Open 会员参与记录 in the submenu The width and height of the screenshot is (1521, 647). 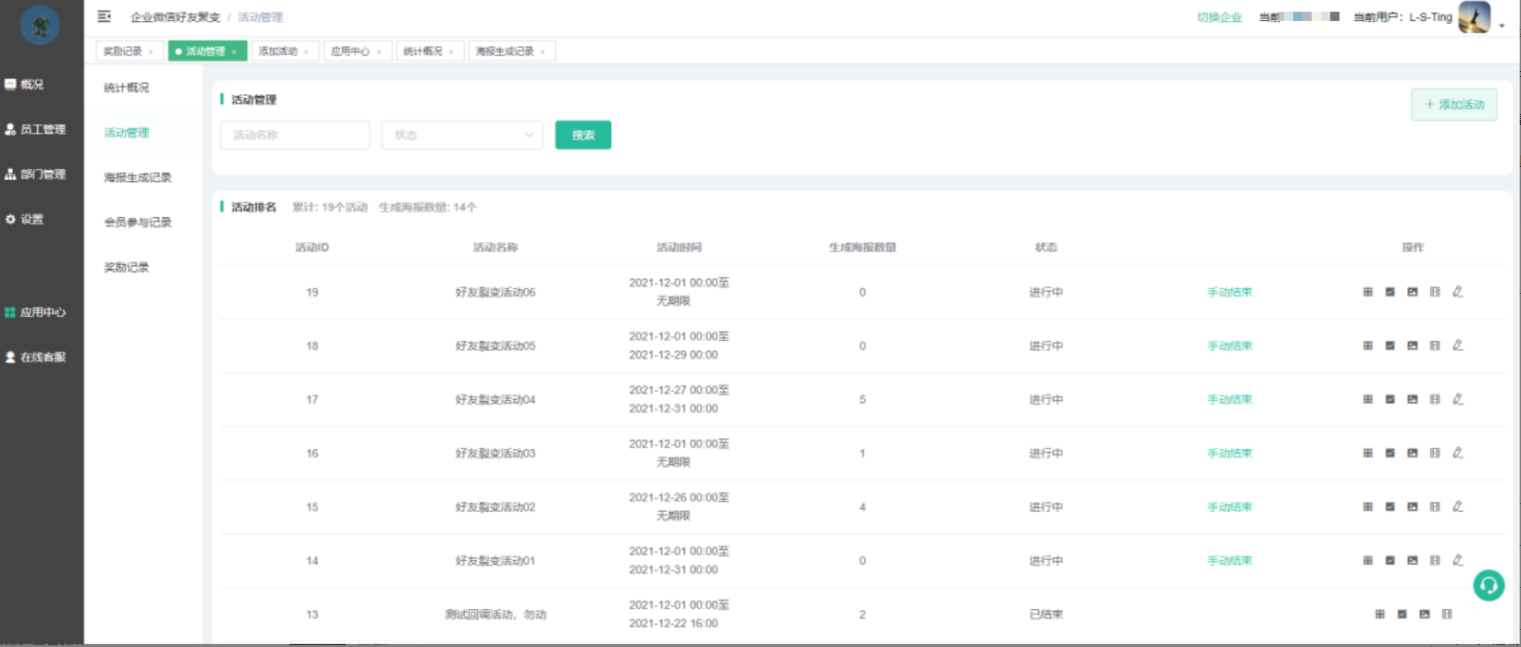click(x=138, y=222)
